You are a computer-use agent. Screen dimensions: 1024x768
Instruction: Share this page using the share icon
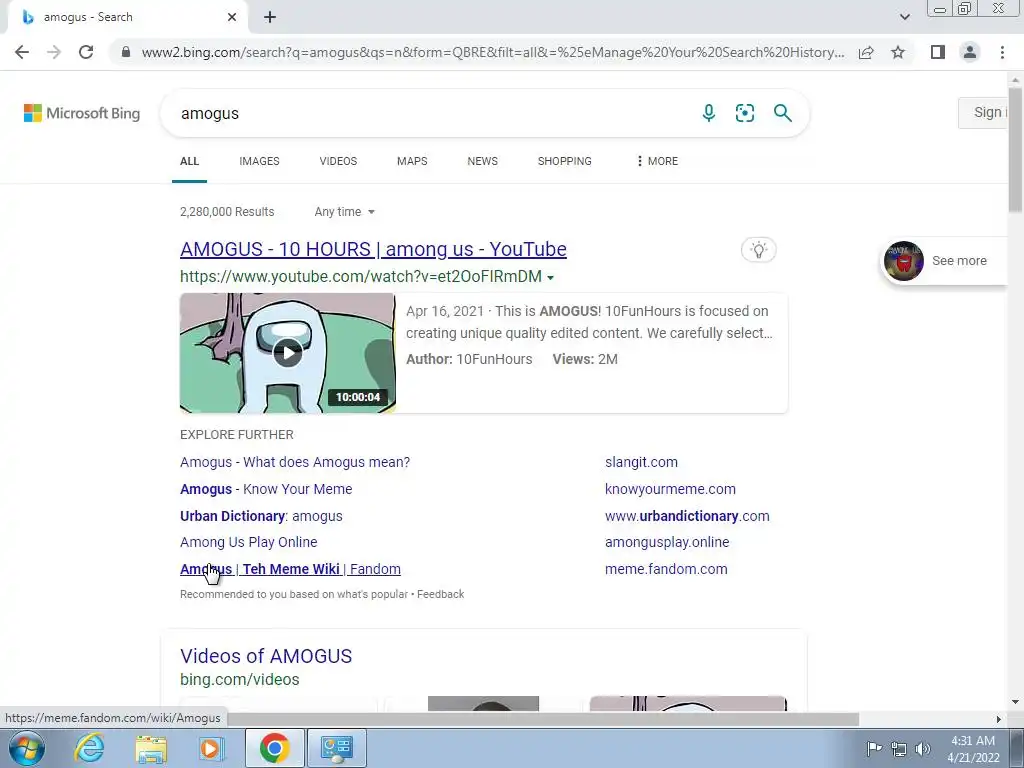(x=866, y=52)
